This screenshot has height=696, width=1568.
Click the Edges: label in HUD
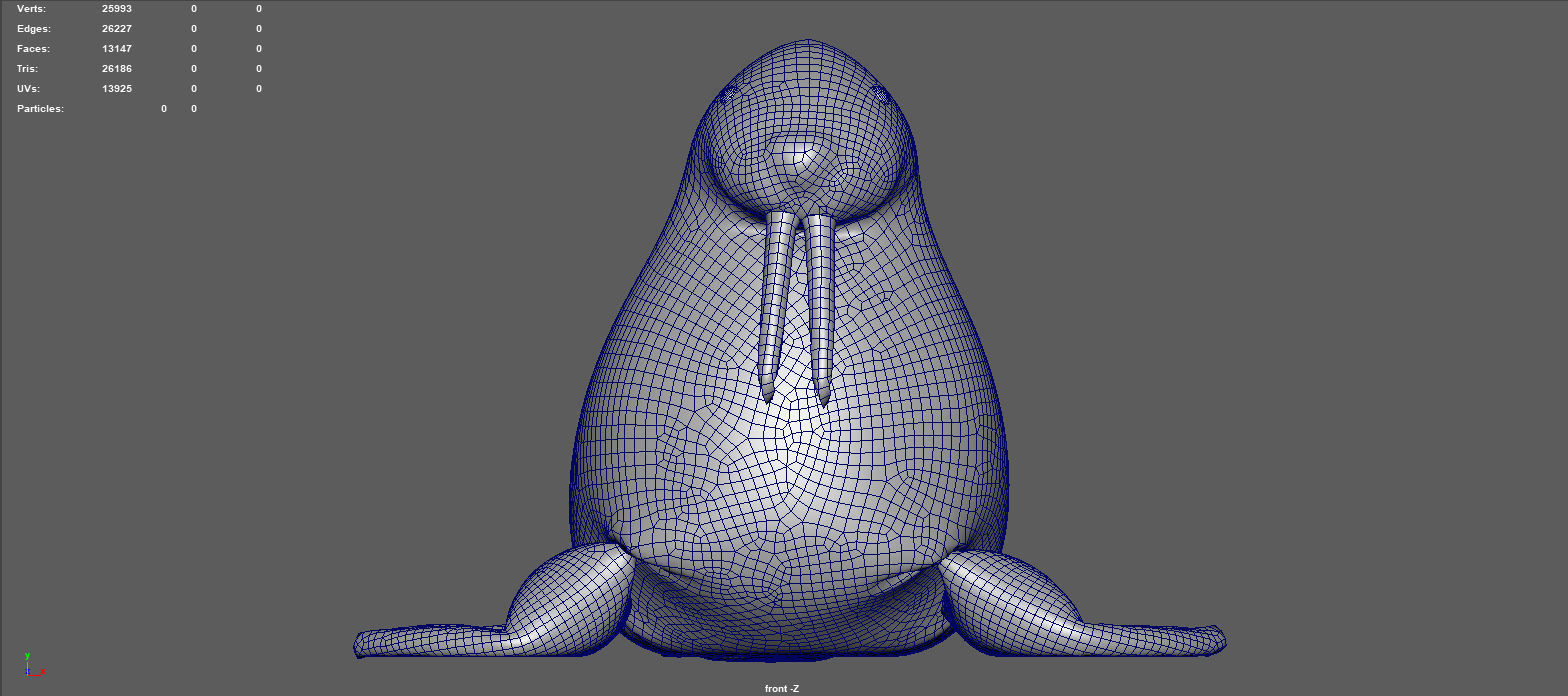click(33, 28)
